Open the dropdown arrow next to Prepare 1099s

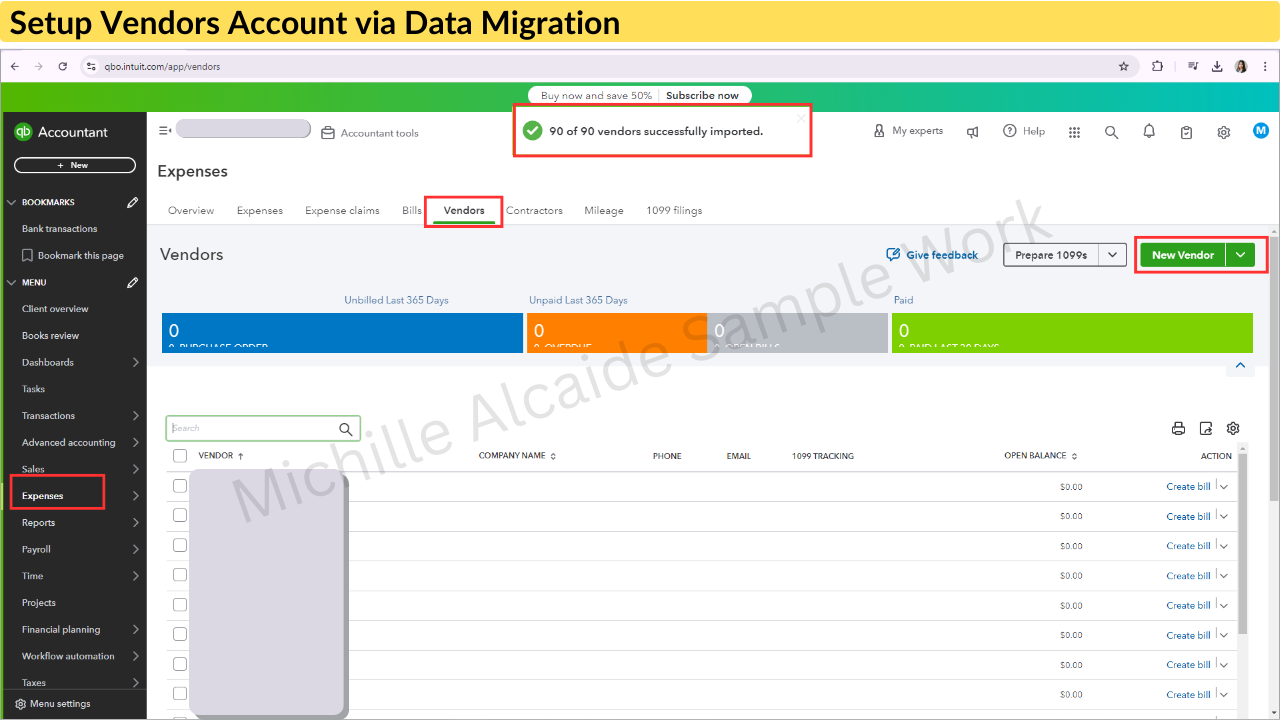[1113, 255]
